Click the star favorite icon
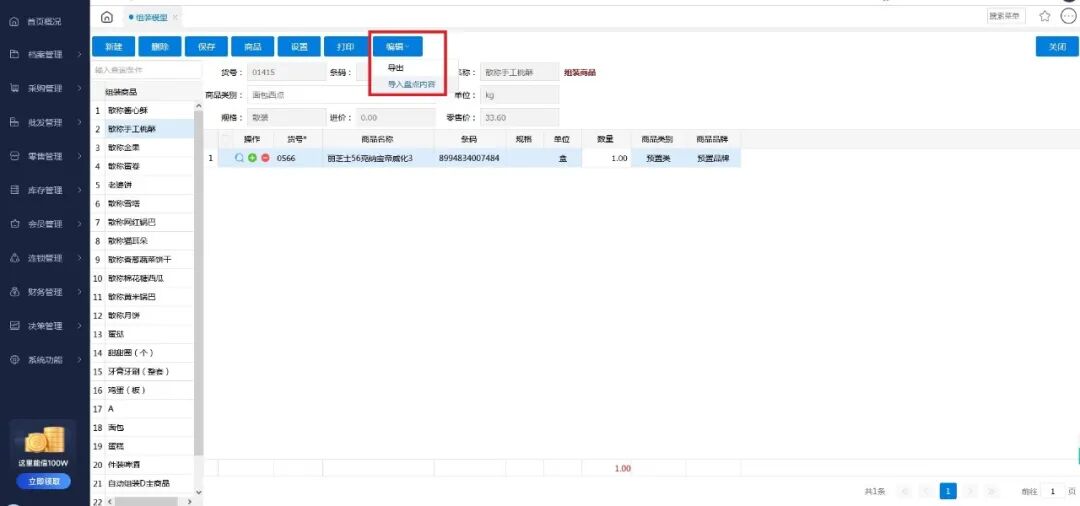The height and width of the screenshot is (506, 1080). tap(1045, 17)
